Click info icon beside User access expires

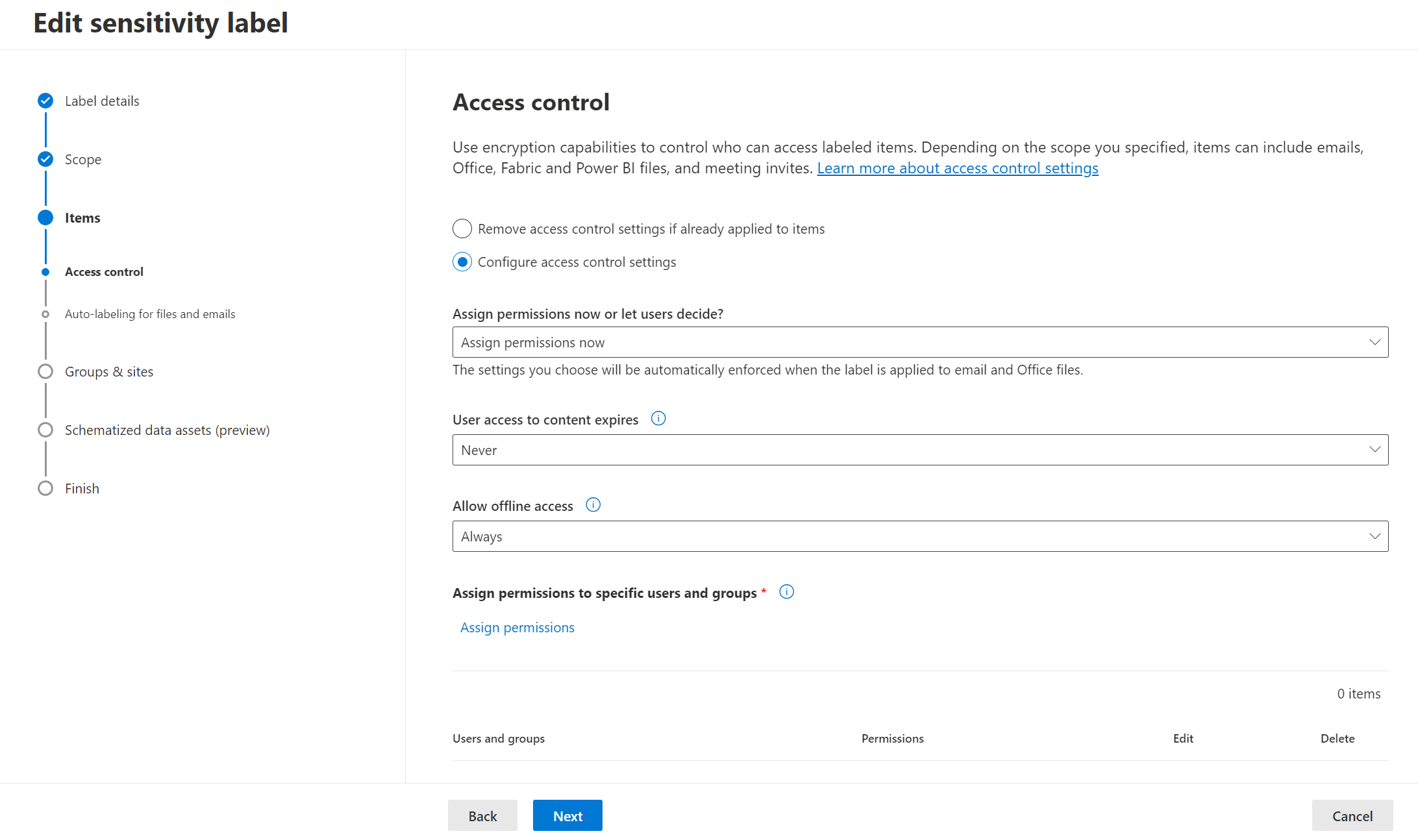(658, 419)
